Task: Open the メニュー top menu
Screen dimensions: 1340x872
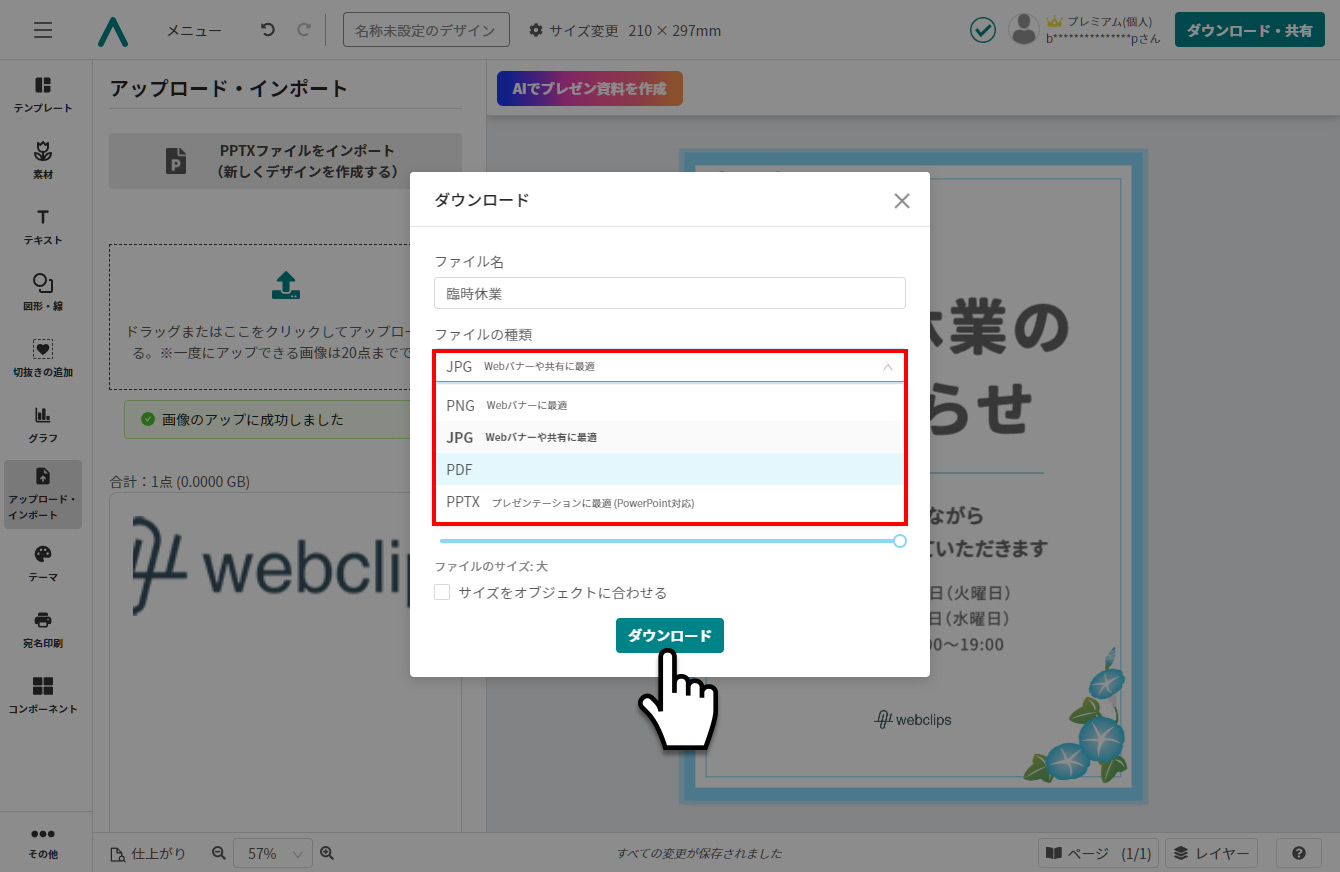Action: click(194, 31)
